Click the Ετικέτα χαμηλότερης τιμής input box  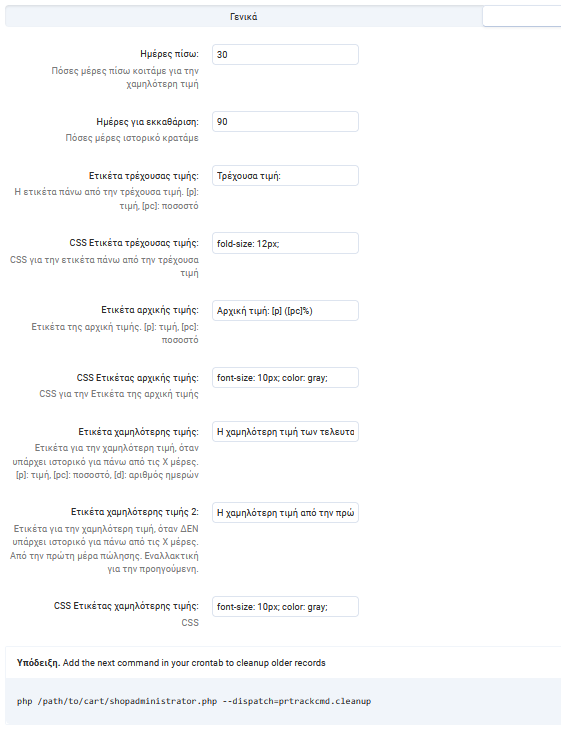pyautogui.click(x=285, y=431)
